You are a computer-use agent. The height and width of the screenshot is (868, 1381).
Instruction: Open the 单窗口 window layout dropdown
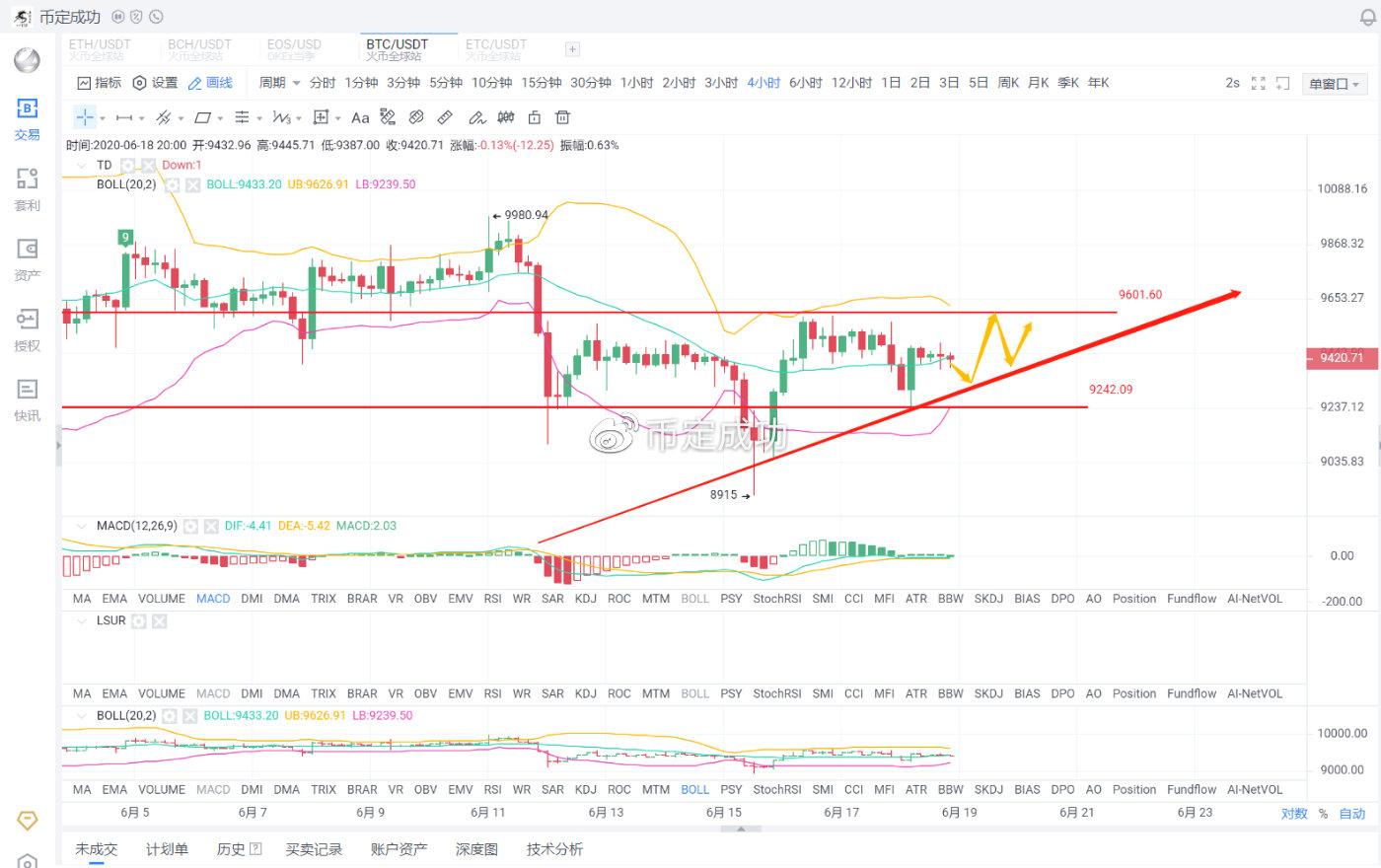pyautogui.click(x=1334, y=84)
